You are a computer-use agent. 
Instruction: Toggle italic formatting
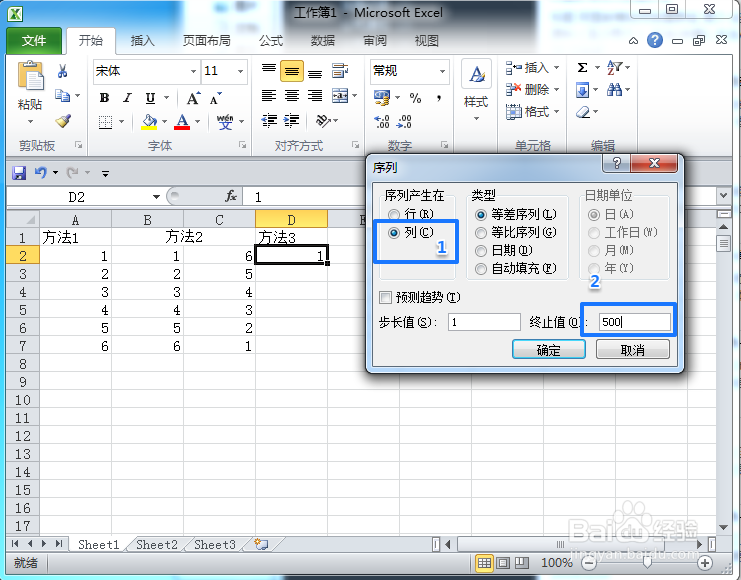[127, 98]
